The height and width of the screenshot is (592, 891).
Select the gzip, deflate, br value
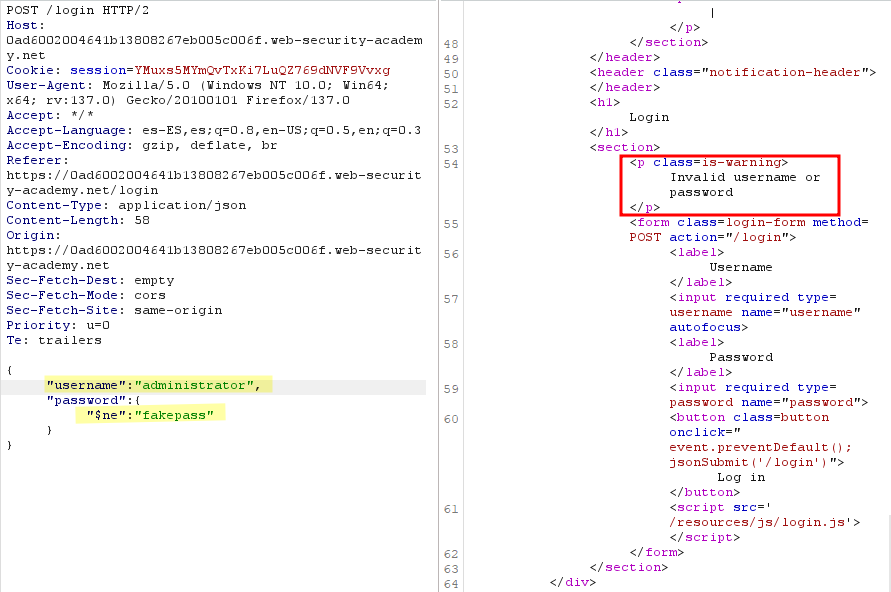coord(210,145)
